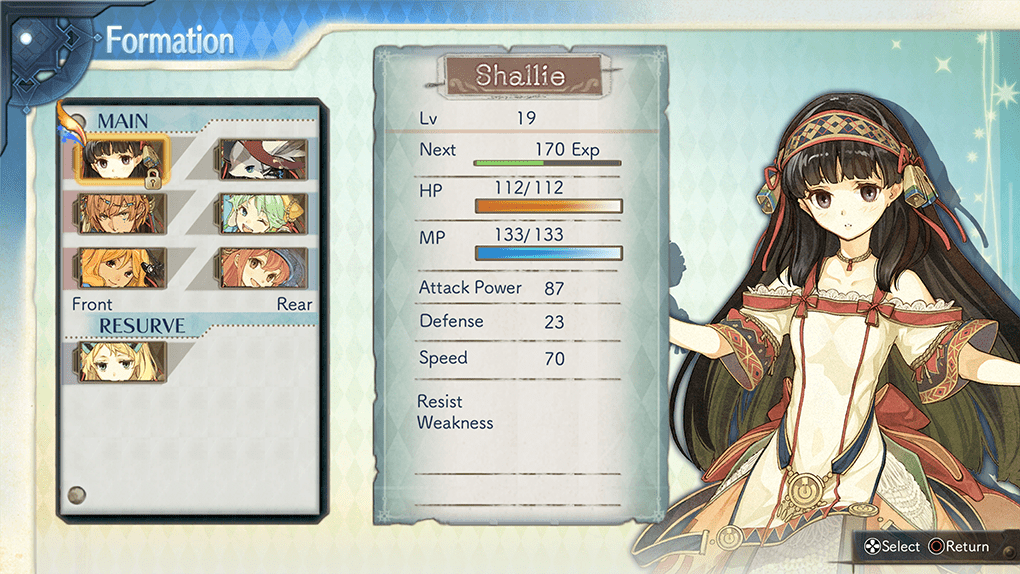Click the circle Return button icon
This screenshot has width=1020, height=574.
936,547
